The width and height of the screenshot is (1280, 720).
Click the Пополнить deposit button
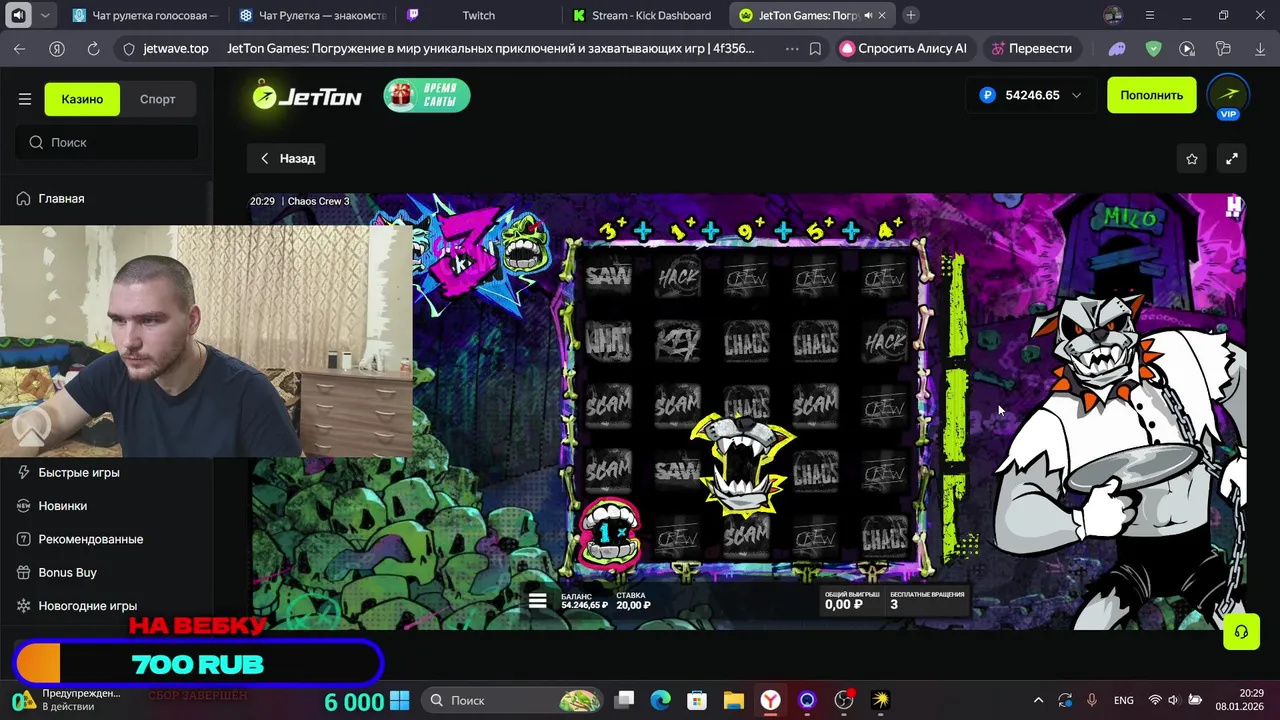[1151, 95]
